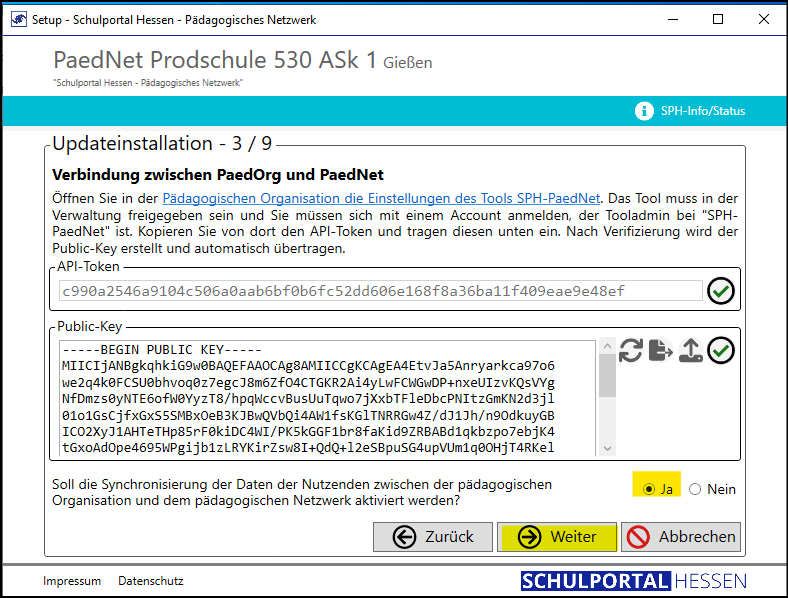
Task: Click into the API-Token input field
Action: click(x=381, y=291)
